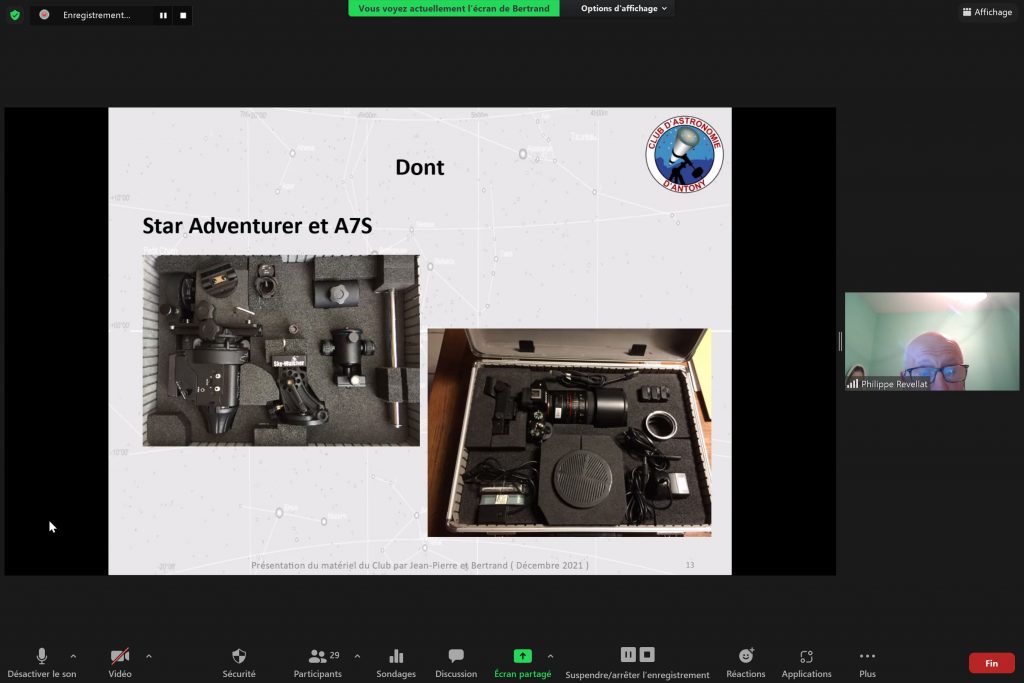
Task: Click the red recording indicator dot
Action: [44, 14]
